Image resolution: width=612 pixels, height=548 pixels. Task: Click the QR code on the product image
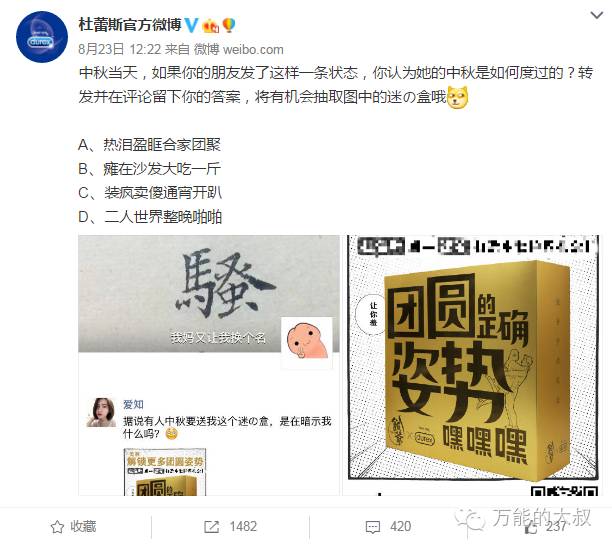564,490
